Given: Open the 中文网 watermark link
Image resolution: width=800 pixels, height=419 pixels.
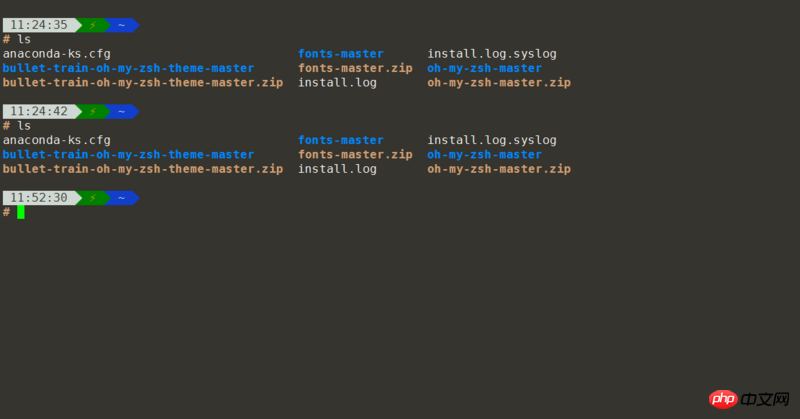Looking at the screenshot, I should (767, 399).
